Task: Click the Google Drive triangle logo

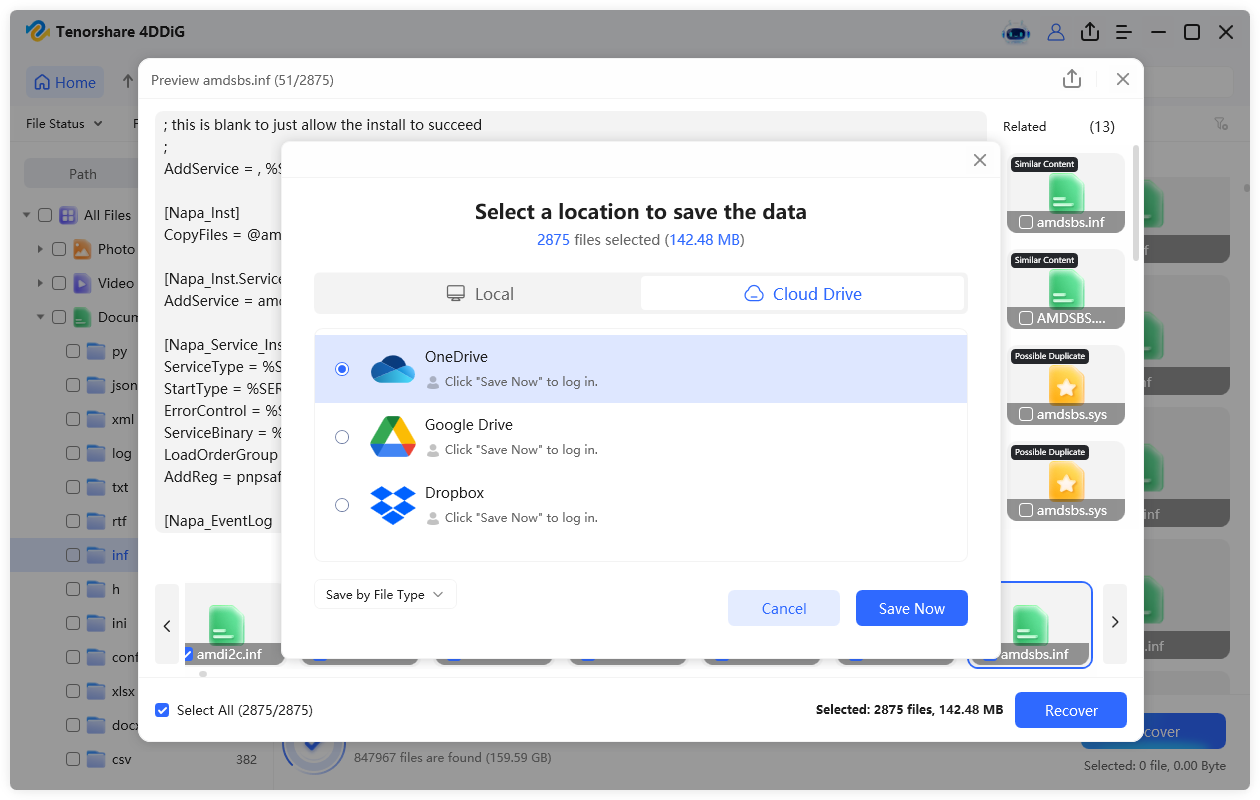Action: click(x=392, y=437)
